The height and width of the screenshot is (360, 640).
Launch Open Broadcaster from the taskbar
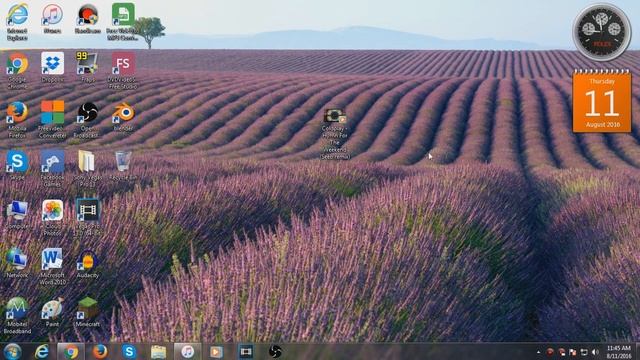275,351
